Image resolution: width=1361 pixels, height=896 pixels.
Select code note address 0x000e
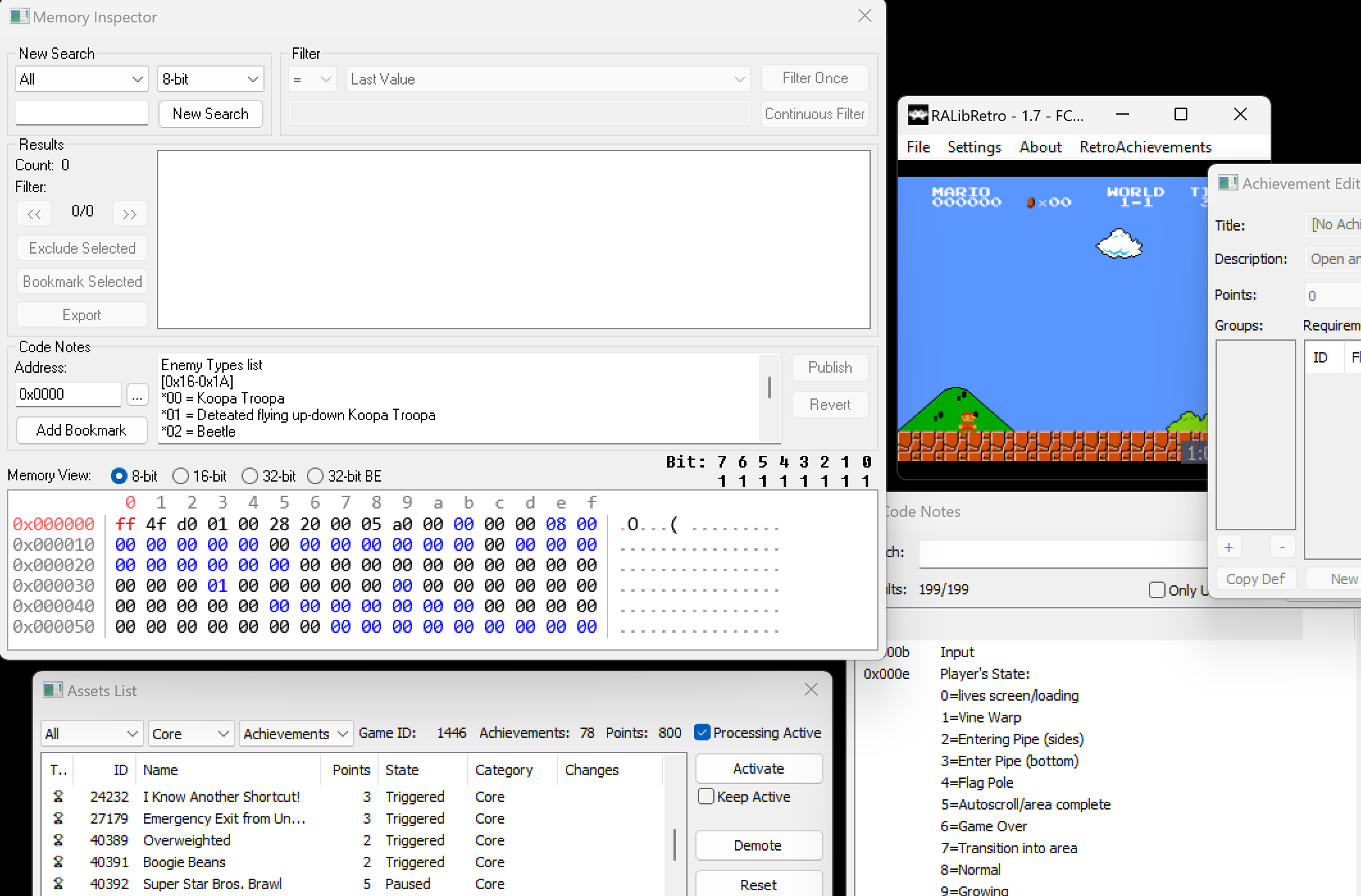(x=887, y=674)
